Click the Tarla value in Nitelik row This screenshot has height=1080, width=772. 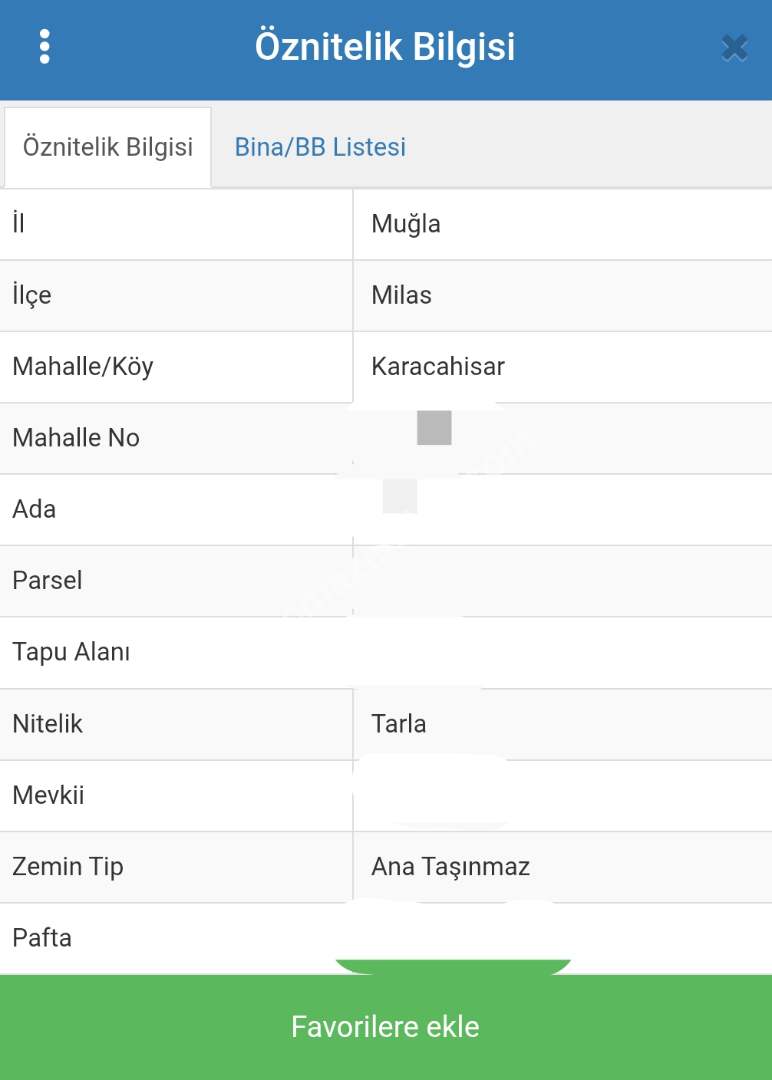tap(399, 724)
